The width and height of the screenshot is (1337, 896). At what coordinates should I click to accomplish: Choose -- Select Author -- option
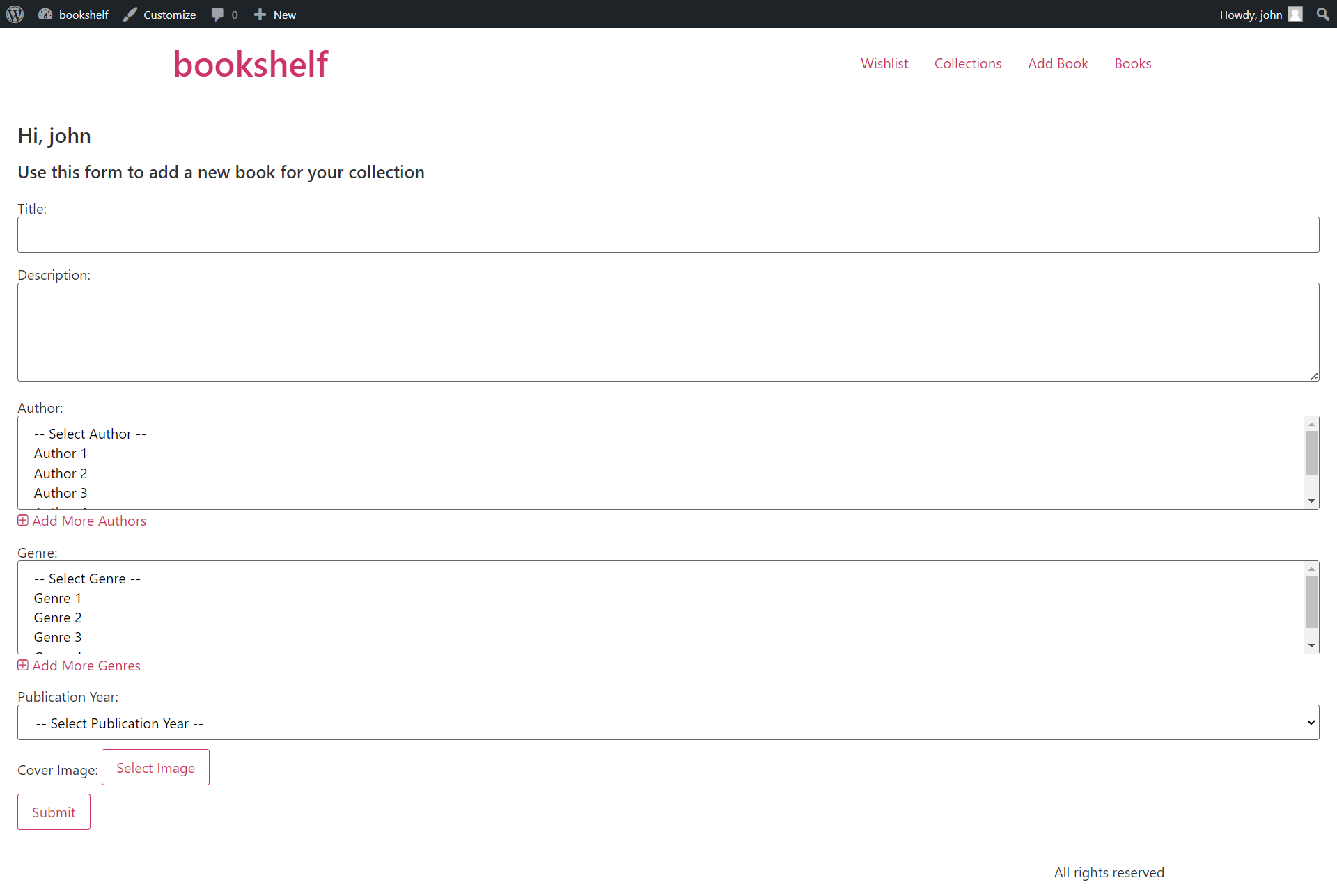point(90,433)
